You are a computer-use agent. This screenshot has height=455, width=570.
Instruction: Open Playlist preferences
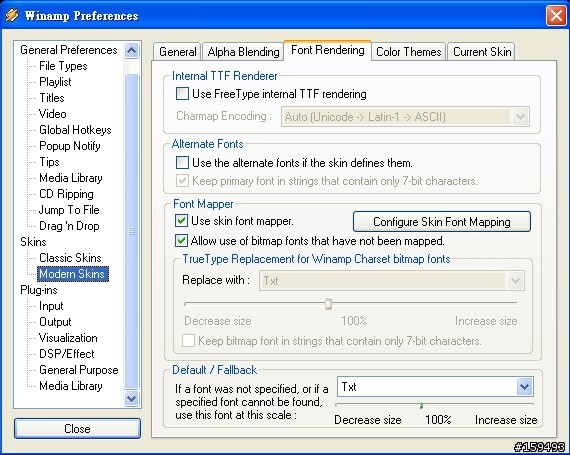coord(55,82)
